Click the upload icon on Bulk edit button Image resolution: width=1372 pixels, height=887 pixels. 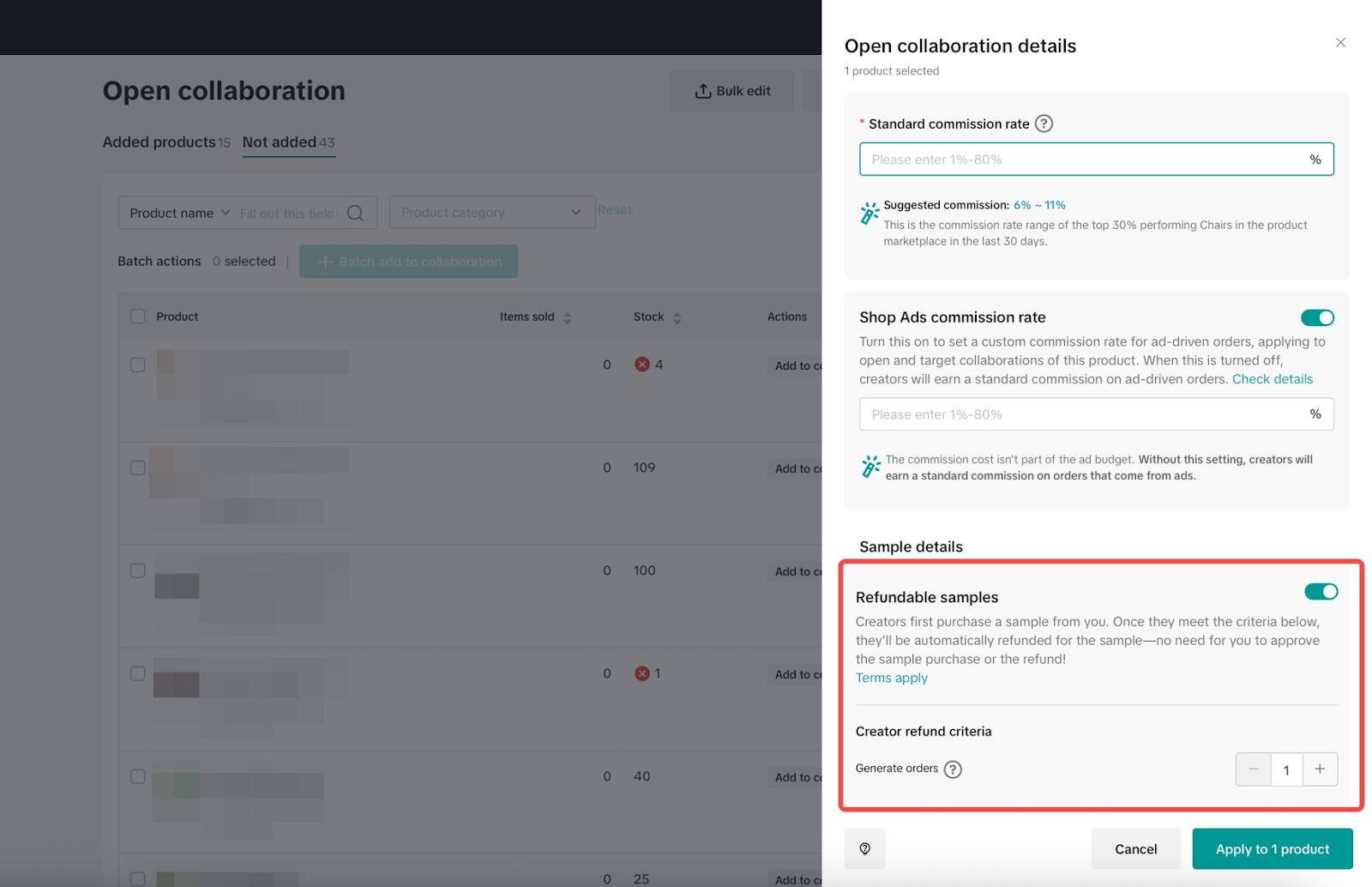(703, 90)
